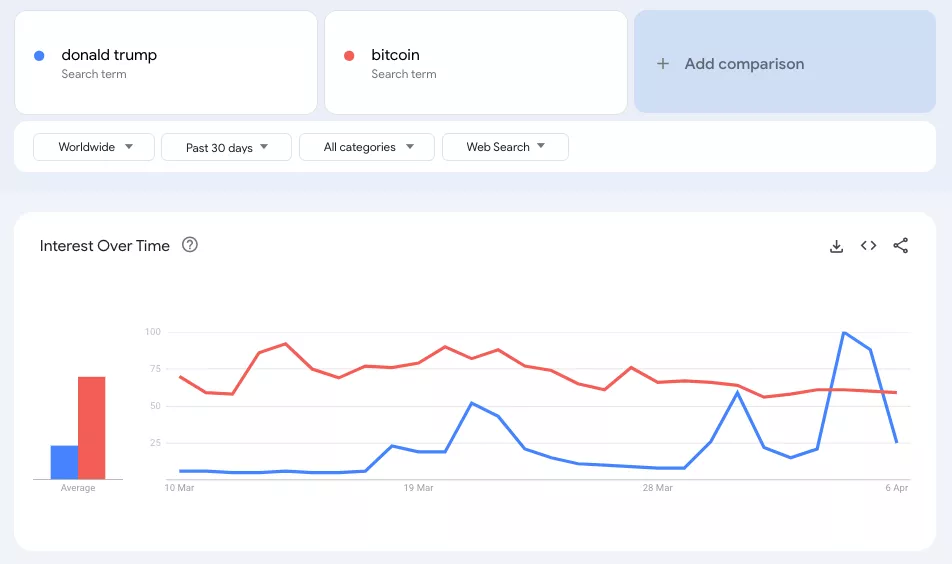952x564 pixels.
Task: Edit the bitcoin search term
Action: 395,55
